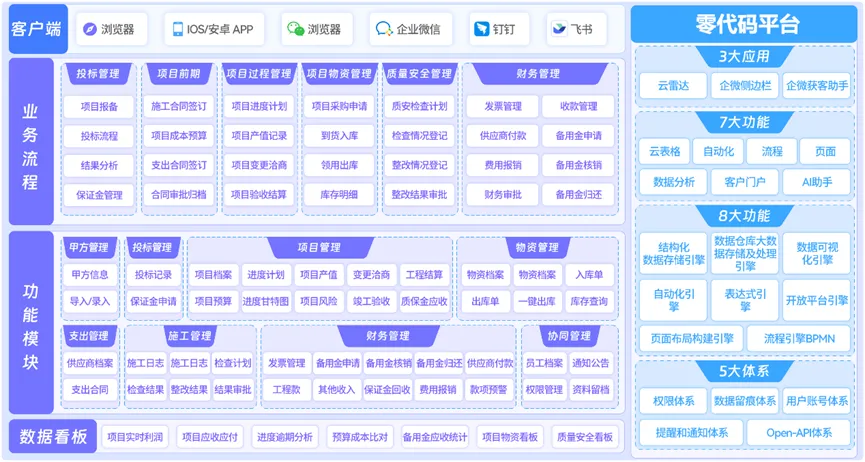This screenshot has width=865, height=462.
Task: Click the 数据看板 label block
Action: tap(53, 437)
